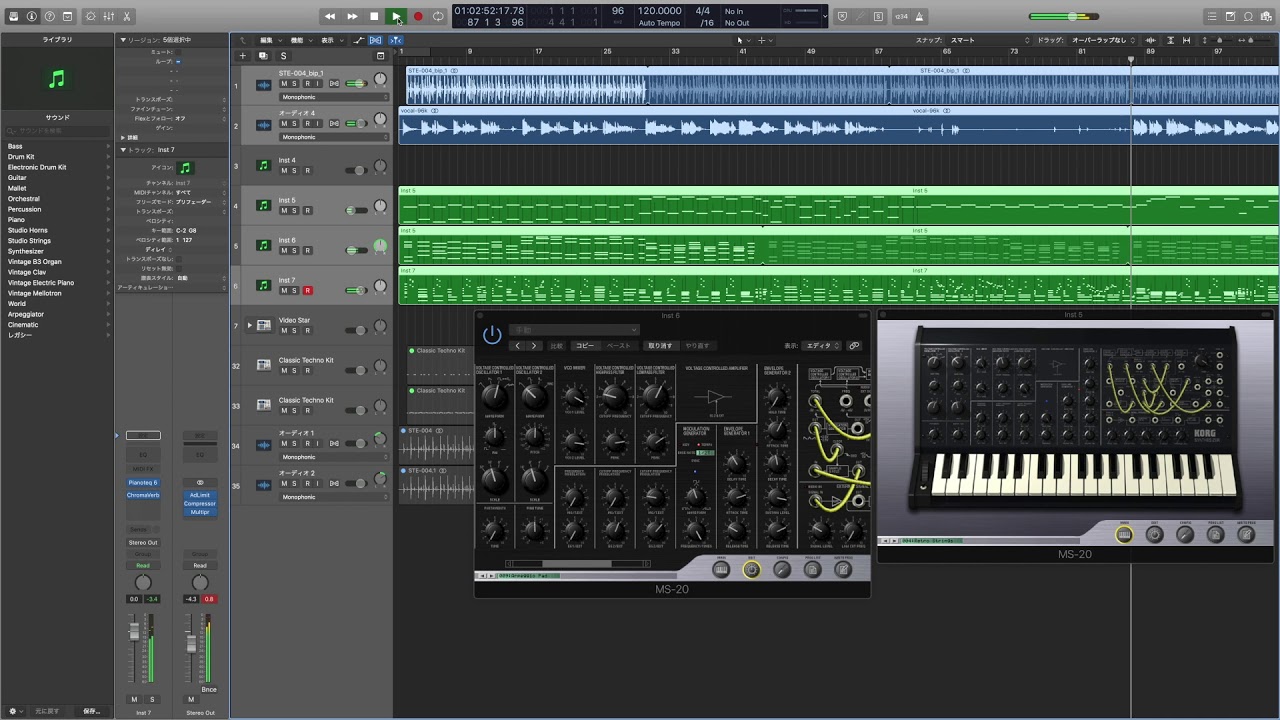Toggle the Flex show/hide button
Screen dimensions: 1280x720
(376, 40)
